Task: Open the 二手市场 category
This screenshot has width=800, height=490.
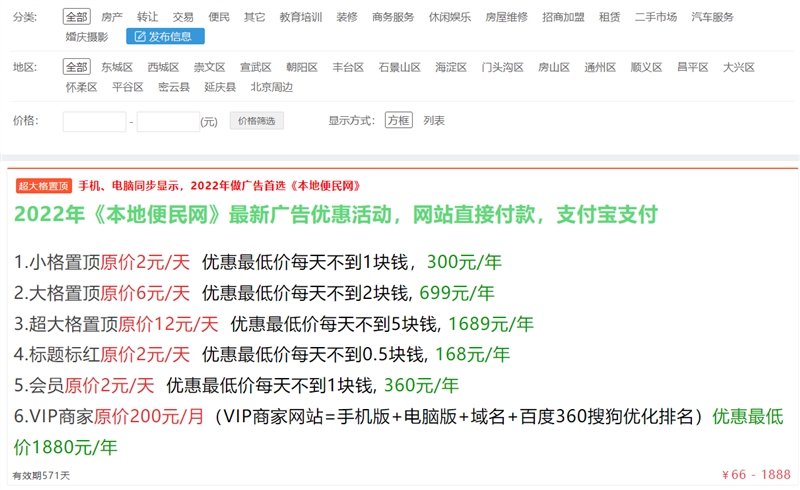Action: click(655, 17)
